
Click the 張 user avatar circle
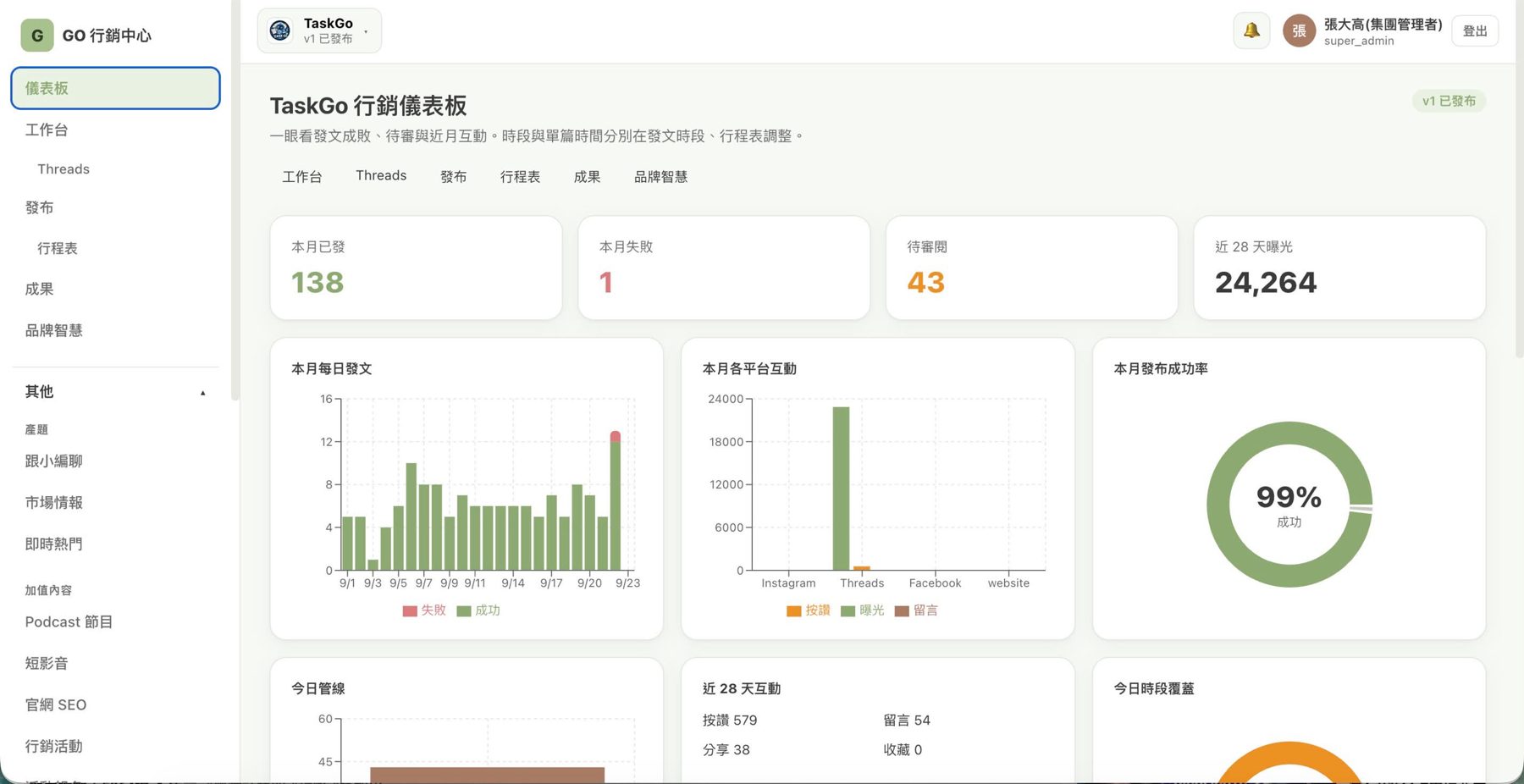pyautogui.click(x=1299, y=31)
